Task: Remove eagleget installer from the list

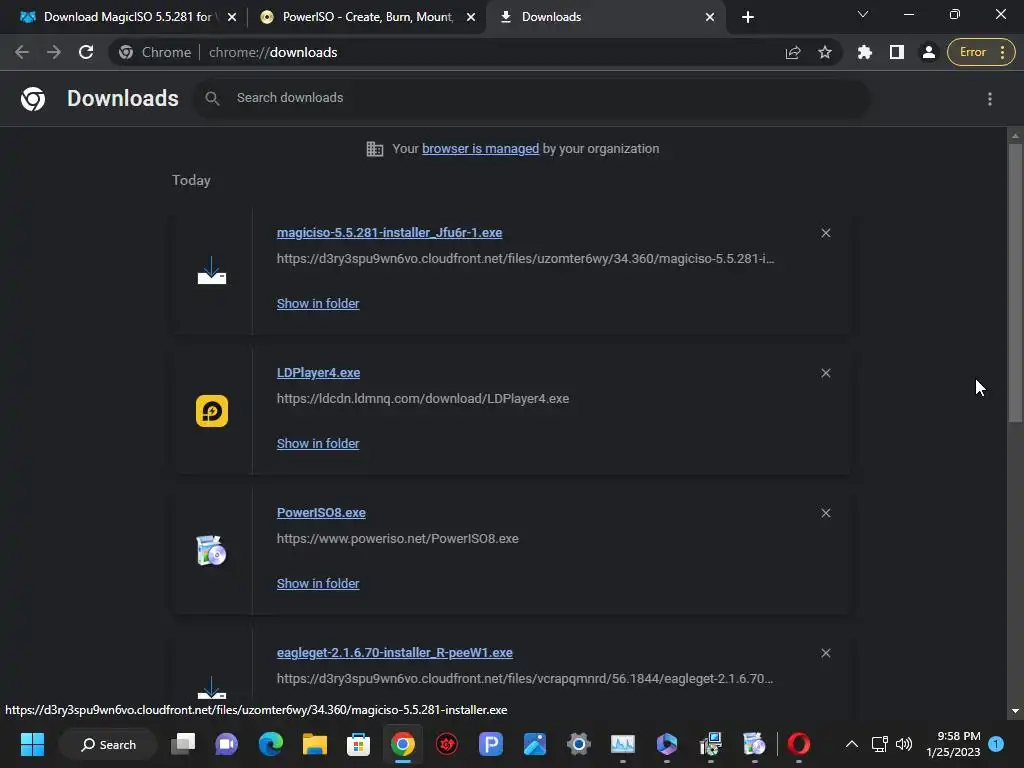Action: 826,653
